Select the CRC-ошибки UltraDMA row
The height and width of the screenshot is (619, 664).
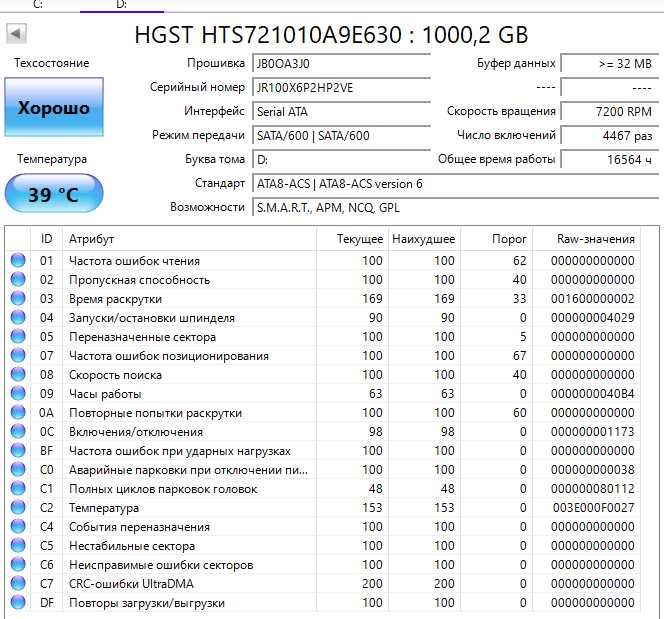[323, 583]
